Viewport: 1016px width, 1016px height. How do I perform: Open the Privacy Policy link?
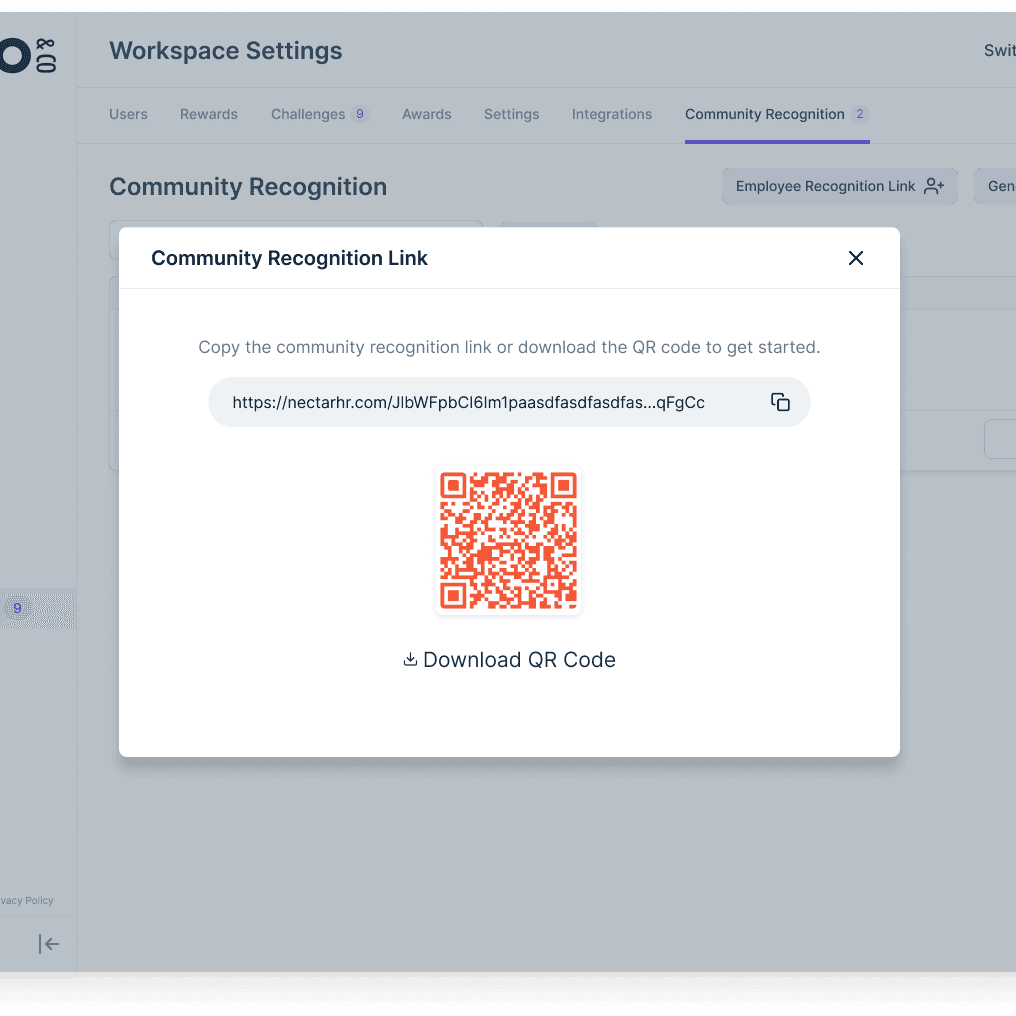coord(27,900)
